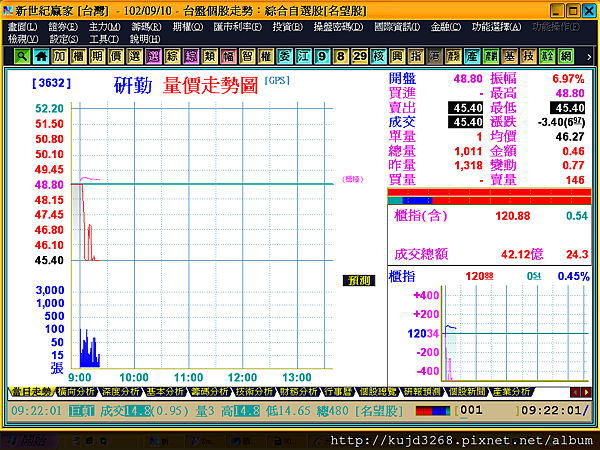
Task: Click the yellow 8 toolbar icon
Action: click(341, 57)
